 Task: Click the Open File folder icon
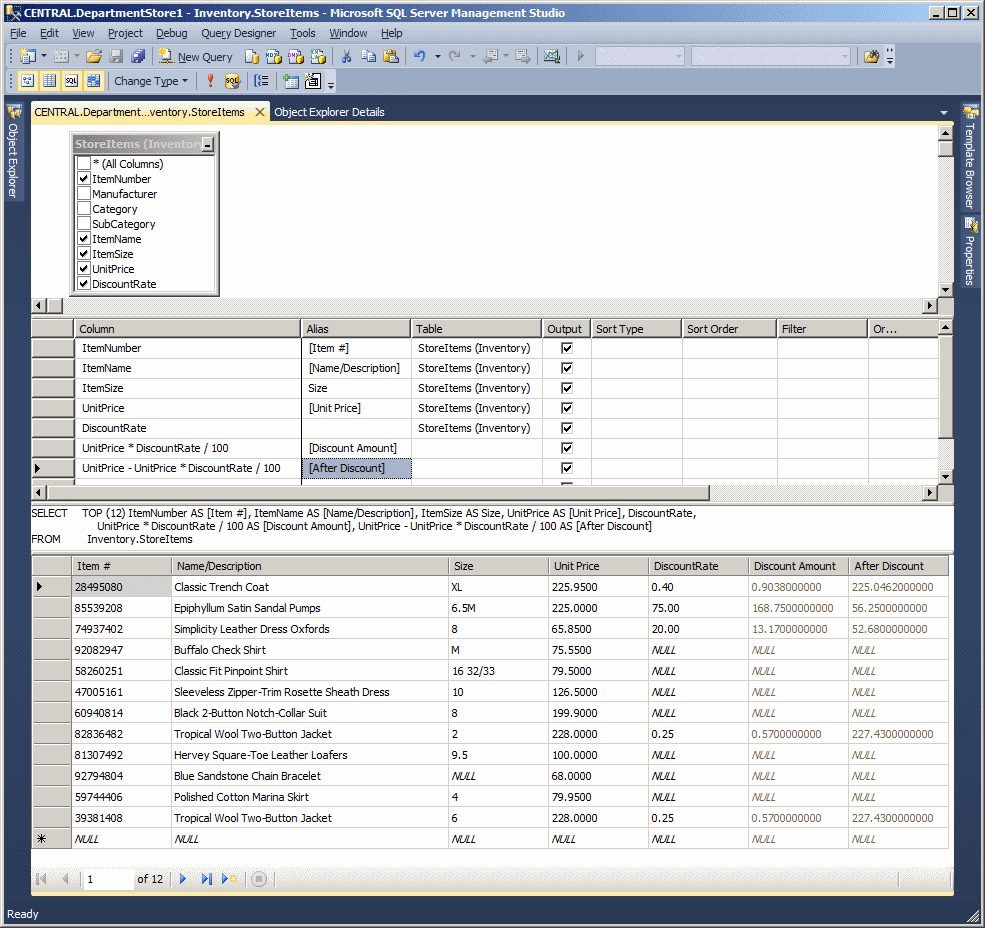pos(94,57)
